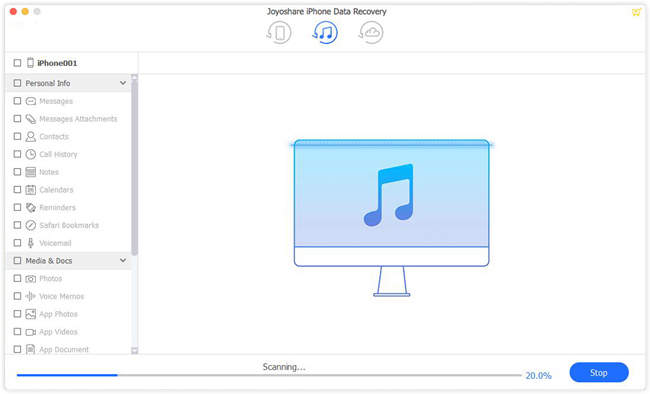Open the shopping cart purchase icon
Image resolution: width=650 pixels, height=394 pixels.
coord(636,12)
